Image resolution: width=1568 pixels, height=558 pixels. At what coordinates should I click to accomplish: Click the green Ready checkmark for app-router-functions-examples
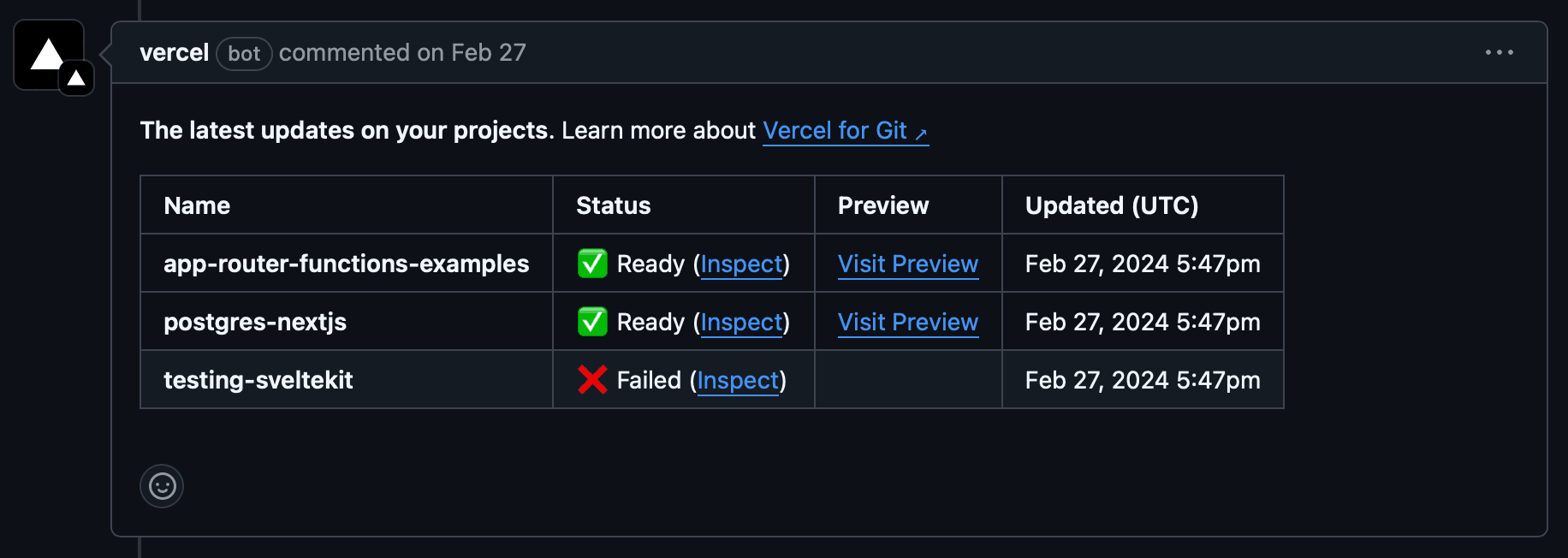tap(592, 264)
